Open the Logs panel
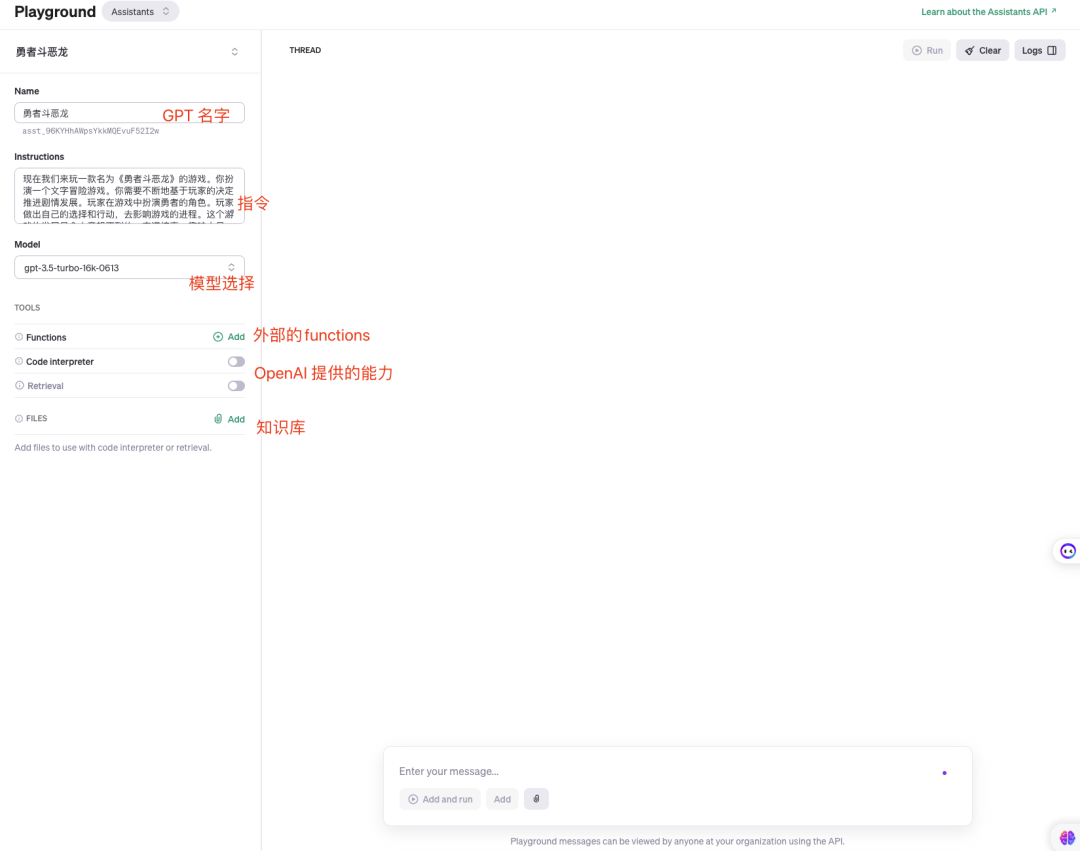The height and width of the screenshot is (851, 1080). point(1039,50)
